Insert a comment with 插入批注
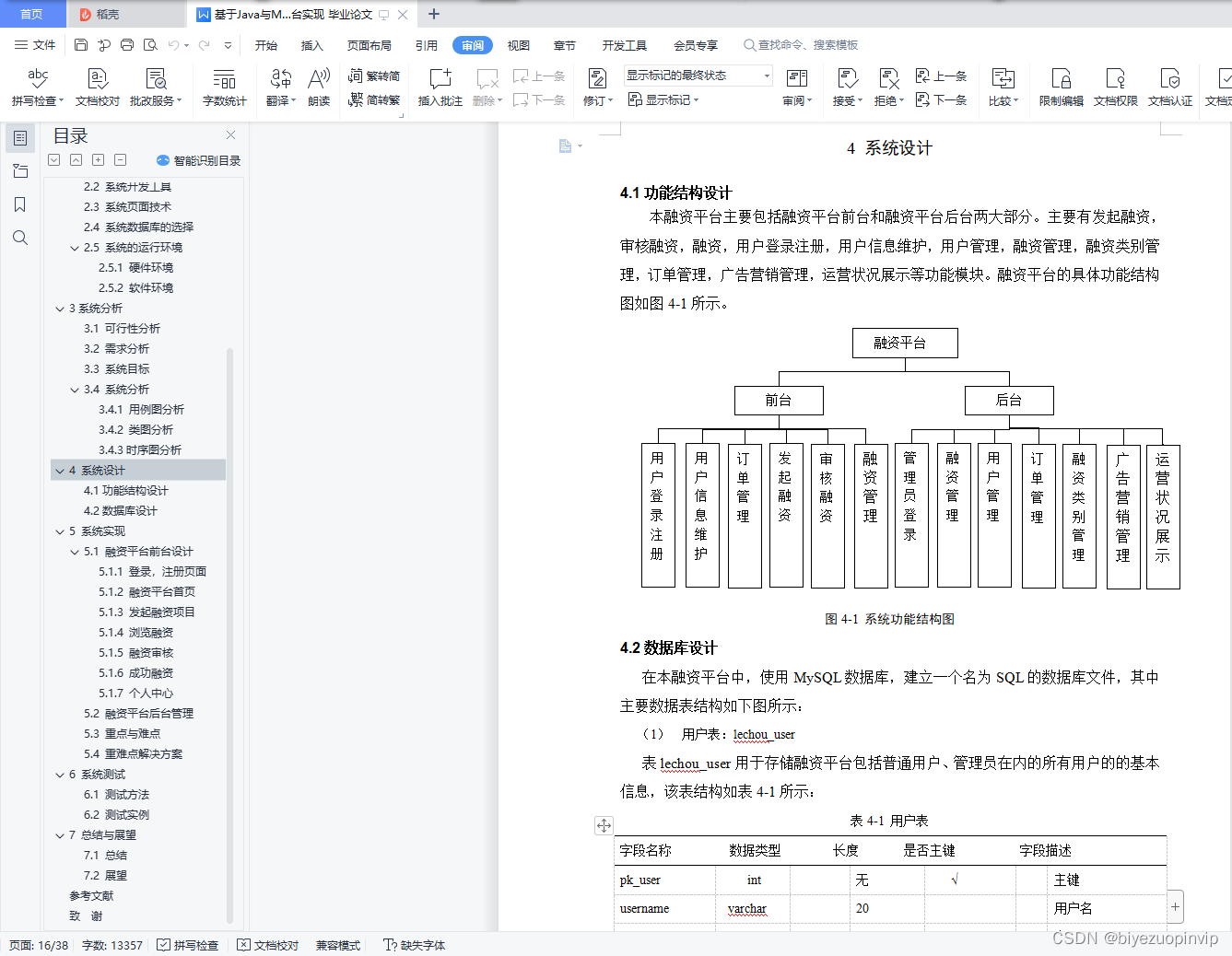Image resolution: width=1232 pixels, height=956 pixels. click(440, 87)
